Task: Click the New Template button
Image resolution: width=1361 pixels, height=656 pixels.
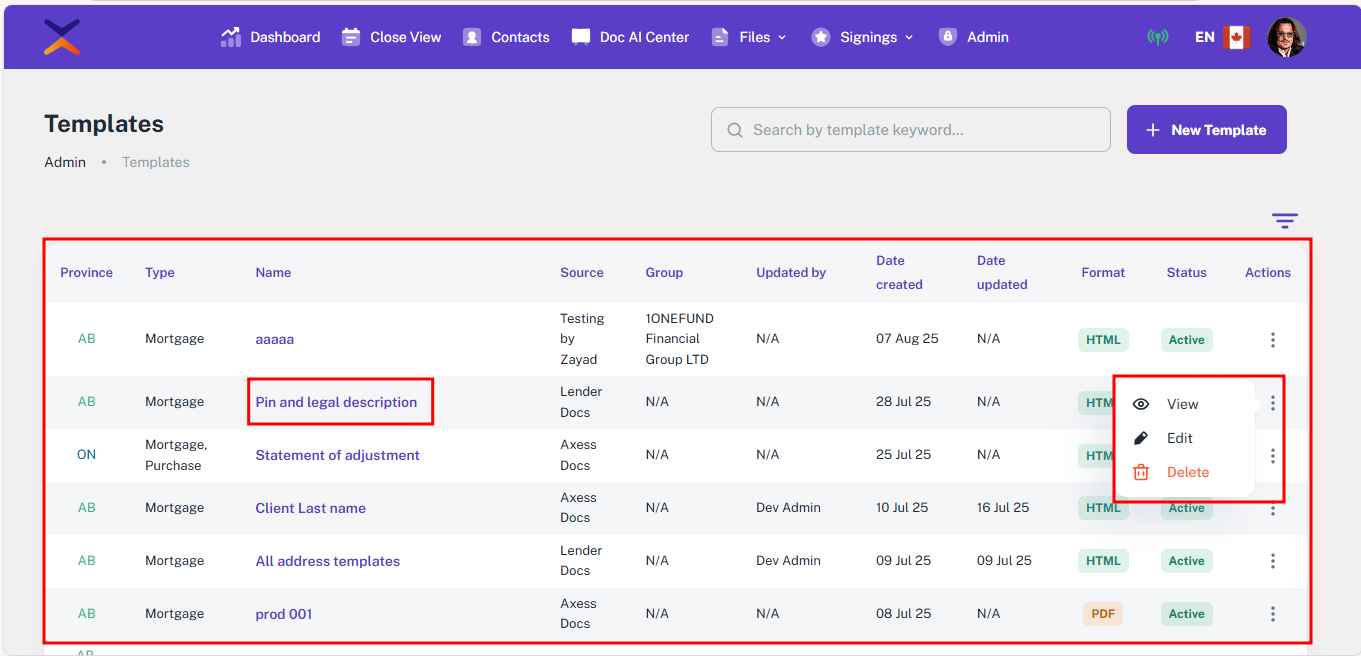Action: coord(1206,130)
